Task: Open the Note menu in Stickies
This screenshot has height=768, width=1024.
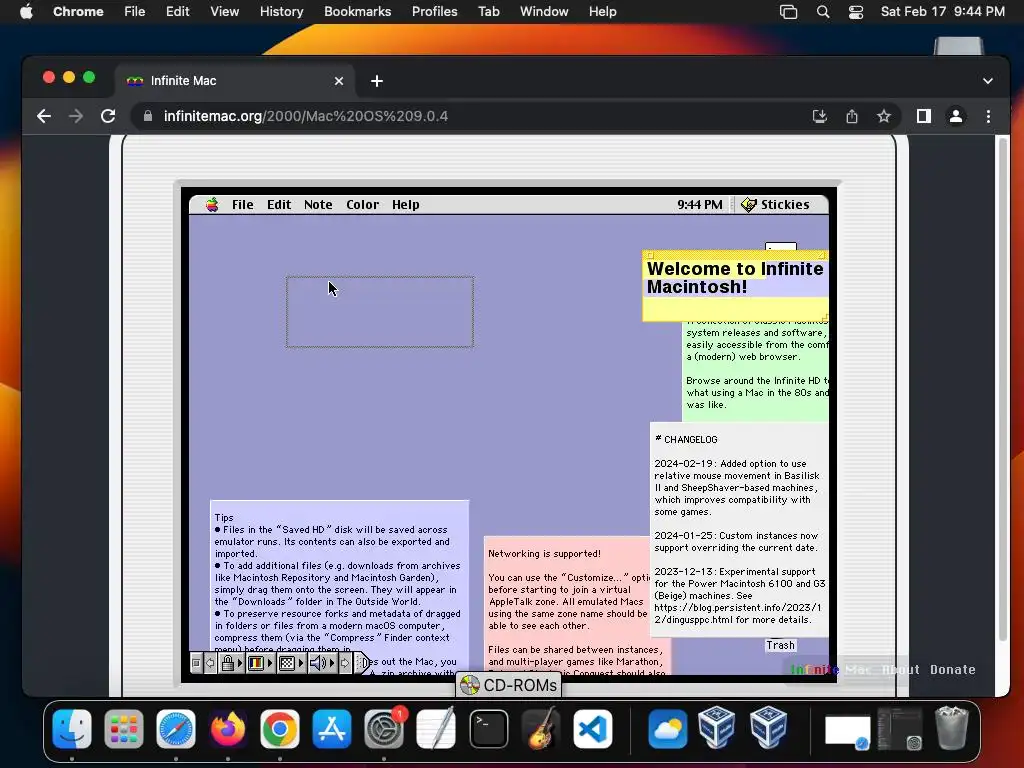Action: point(318,204)
